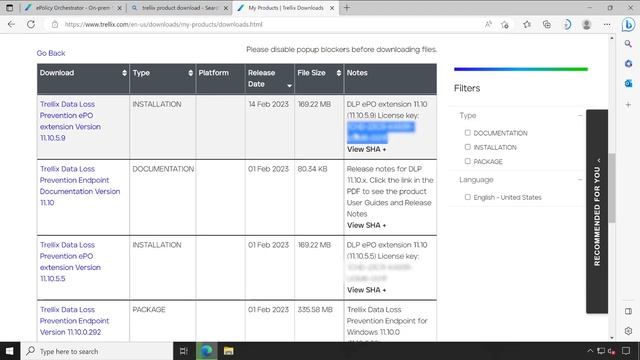This screenshot has width=640, height=360.
Task: Expand View SHA for ePO extension 11.10.5.9
Action: tap(366, 149)
